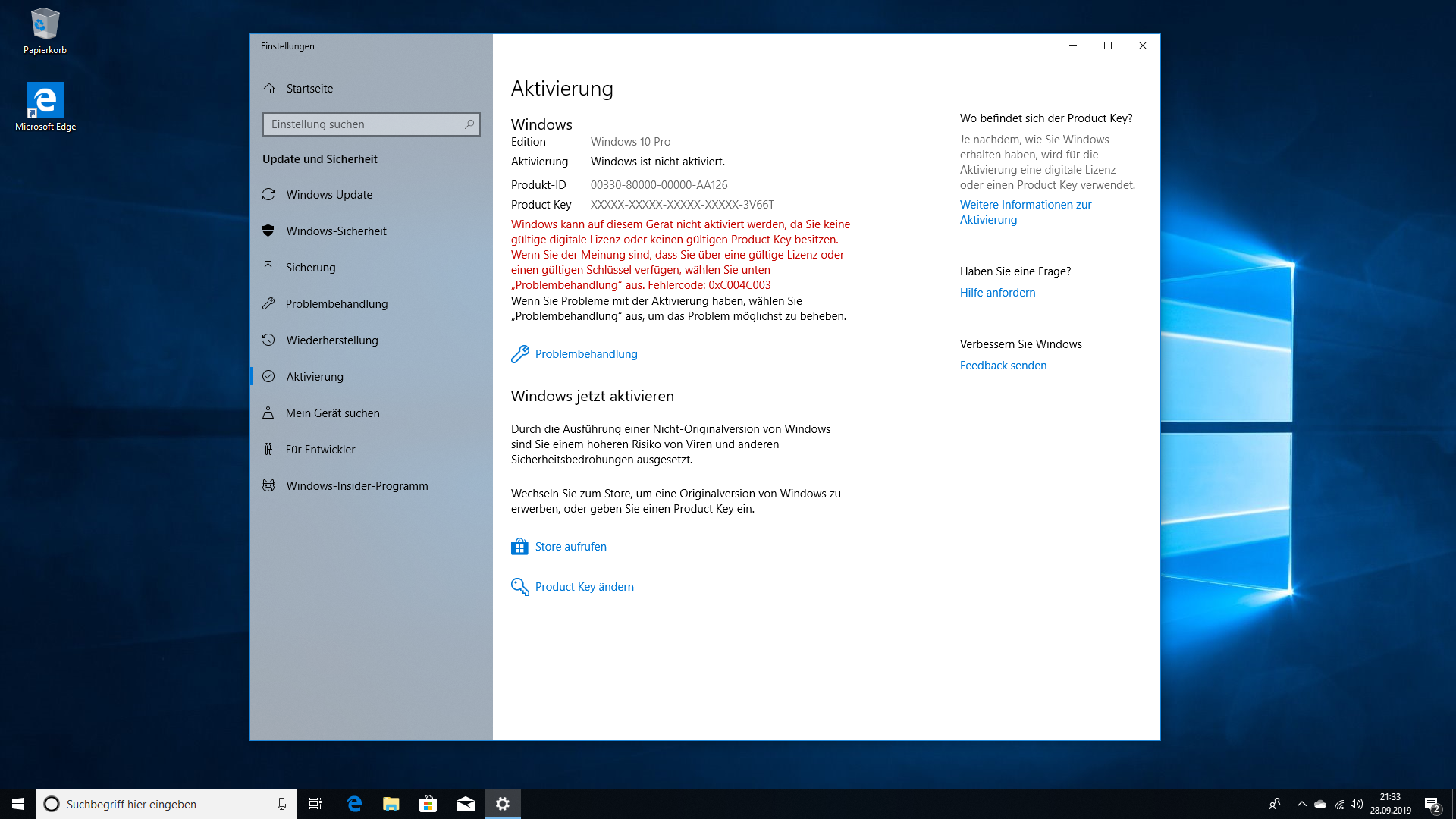Open Microsoft Store from the taskbar
Viewport: 1456px width, 819px height.
click(428, 804)
